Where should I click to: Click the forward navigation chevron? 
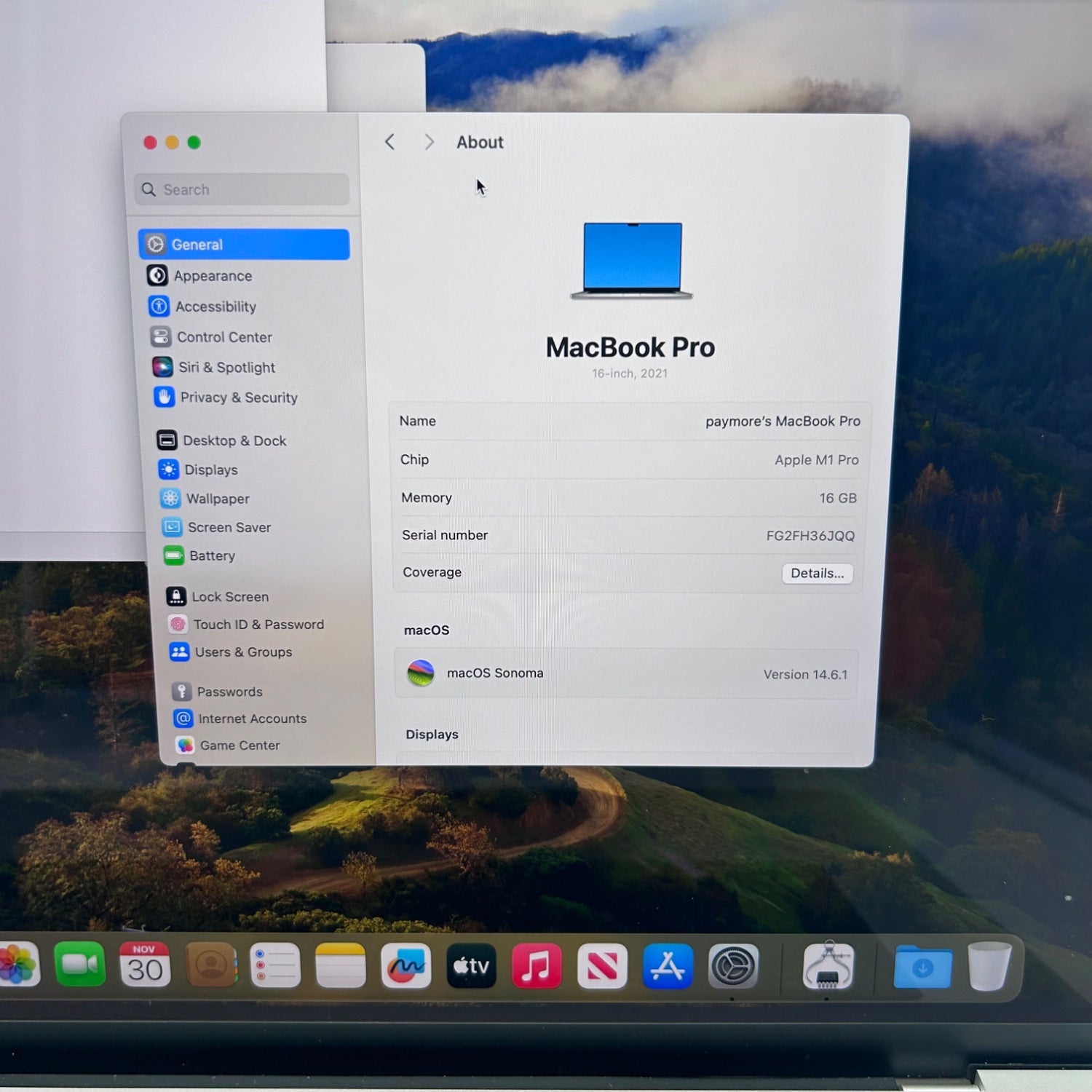tap(429, 142)
